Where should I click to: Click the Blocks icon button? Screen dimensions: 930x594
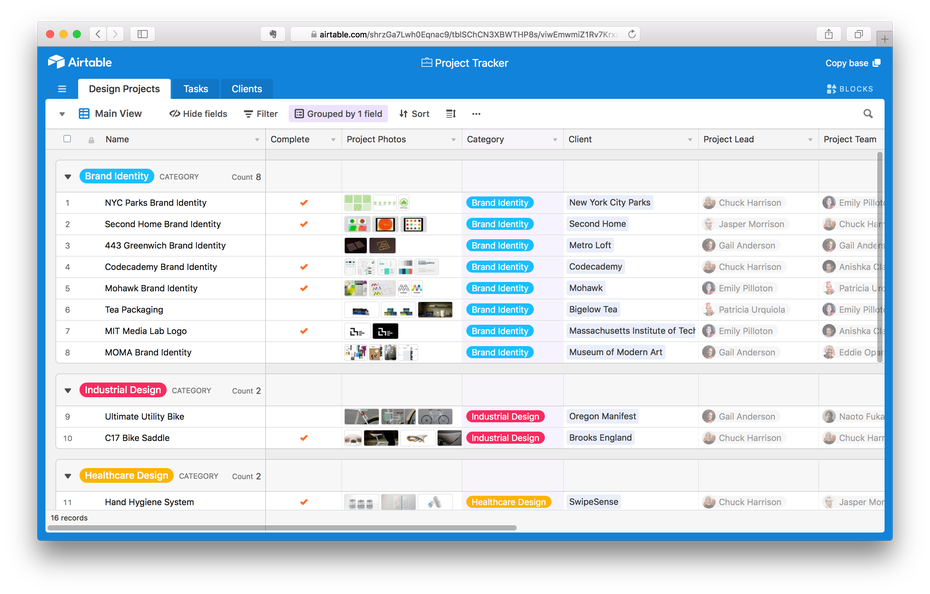(x=850, y=89)
